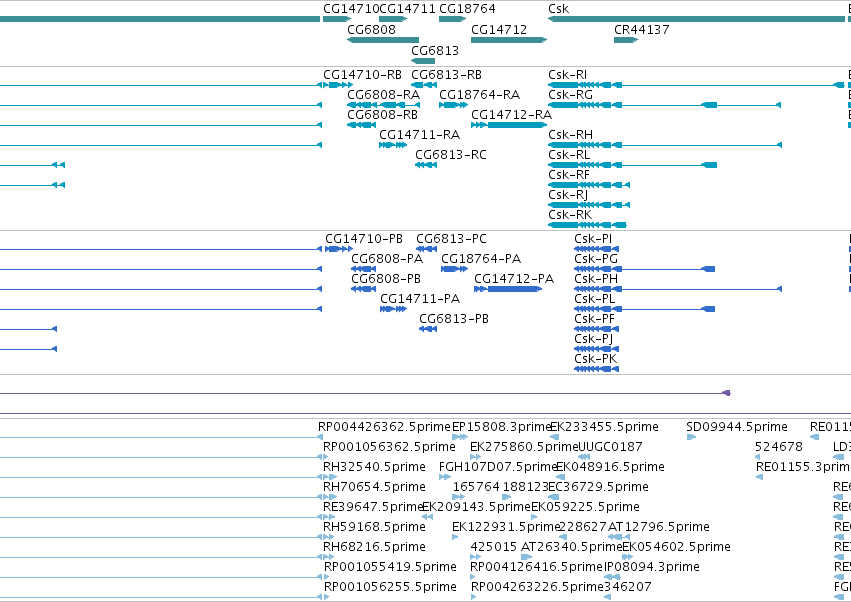This screenshot has width=851, height=602.
Task: Click EST EK059225.5prime
Action: (534, 517)
